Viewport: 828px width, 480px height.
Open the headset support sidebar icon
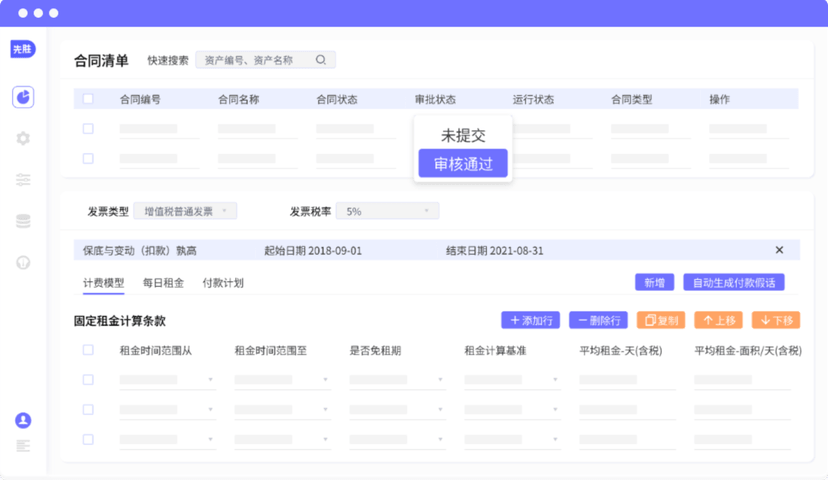(23, 262)
